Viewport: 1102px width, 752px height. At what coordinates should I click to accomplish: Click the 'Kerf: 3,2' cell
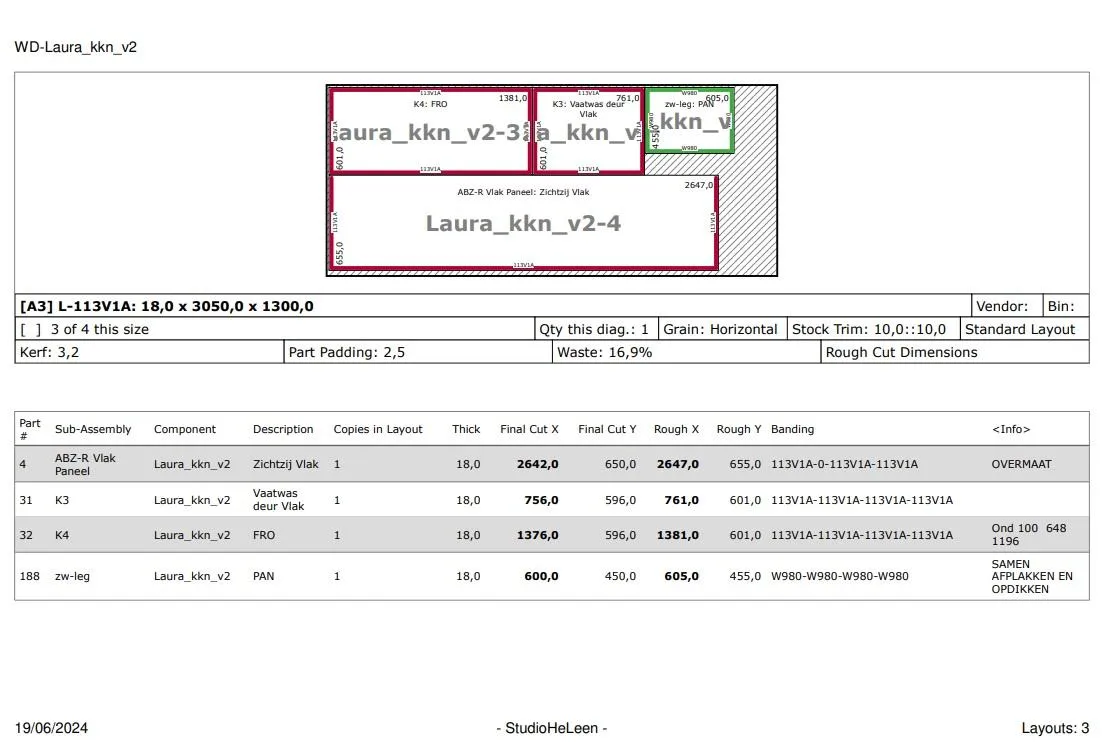coord(149,353)
